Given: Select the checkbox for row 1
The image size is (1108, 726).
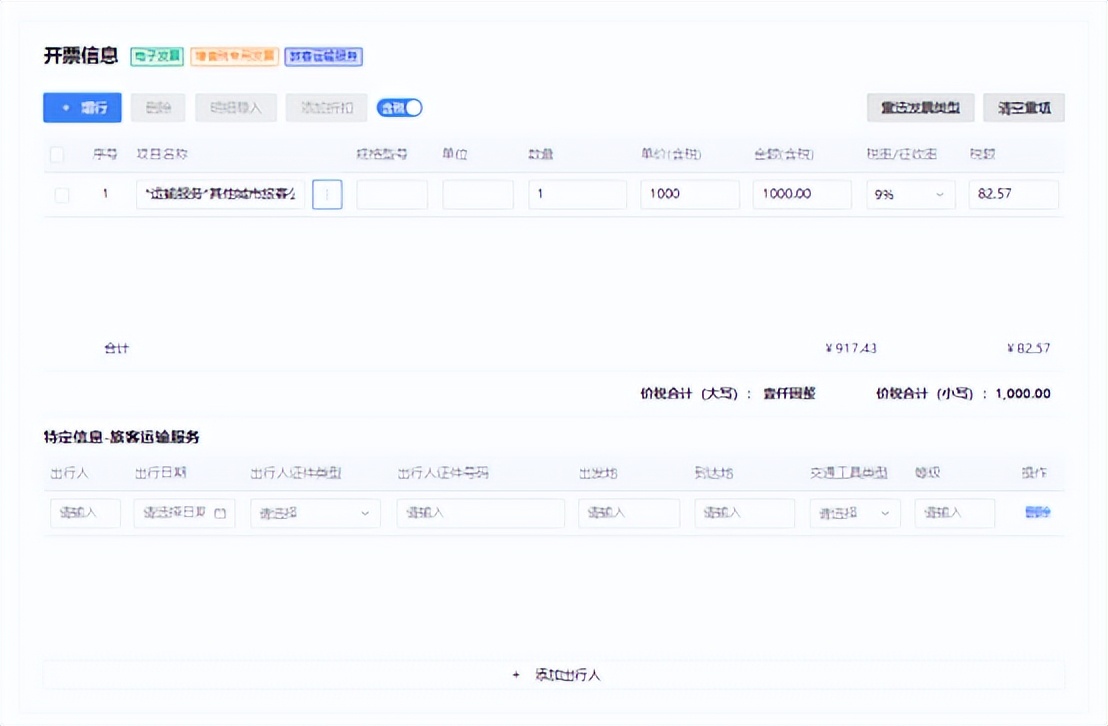Looking at the screenshot, I should pyautogui.click(x=61, y=194).
